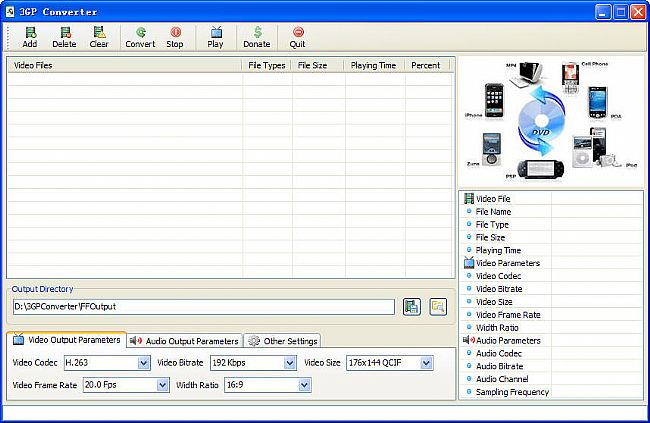Open the Video Size dropdown
The height and width of the screenshot is (423, 650).
(426, 363)
